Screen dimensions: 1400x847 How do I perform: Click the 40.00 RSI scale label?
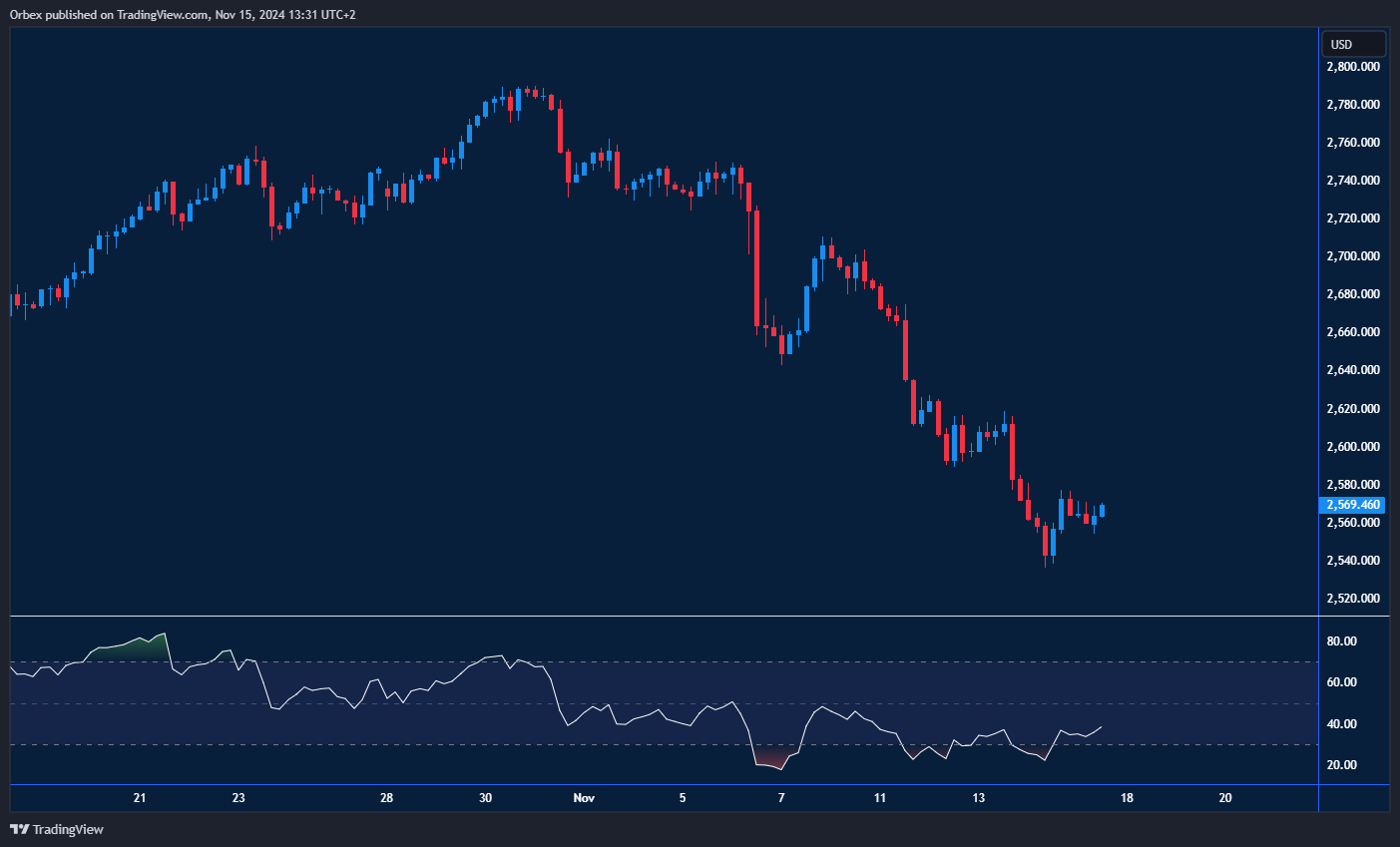(1341, 724)
